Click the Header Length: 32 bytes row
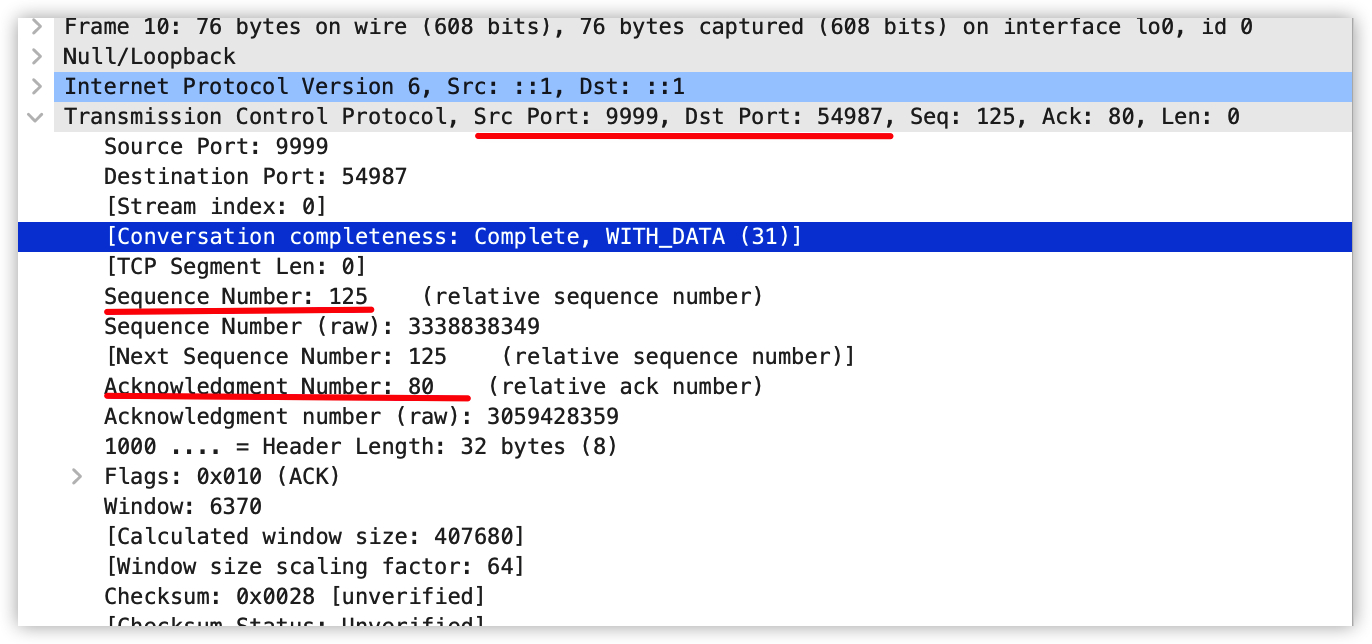The image size is (1372, 644). (x=360, y=447)
